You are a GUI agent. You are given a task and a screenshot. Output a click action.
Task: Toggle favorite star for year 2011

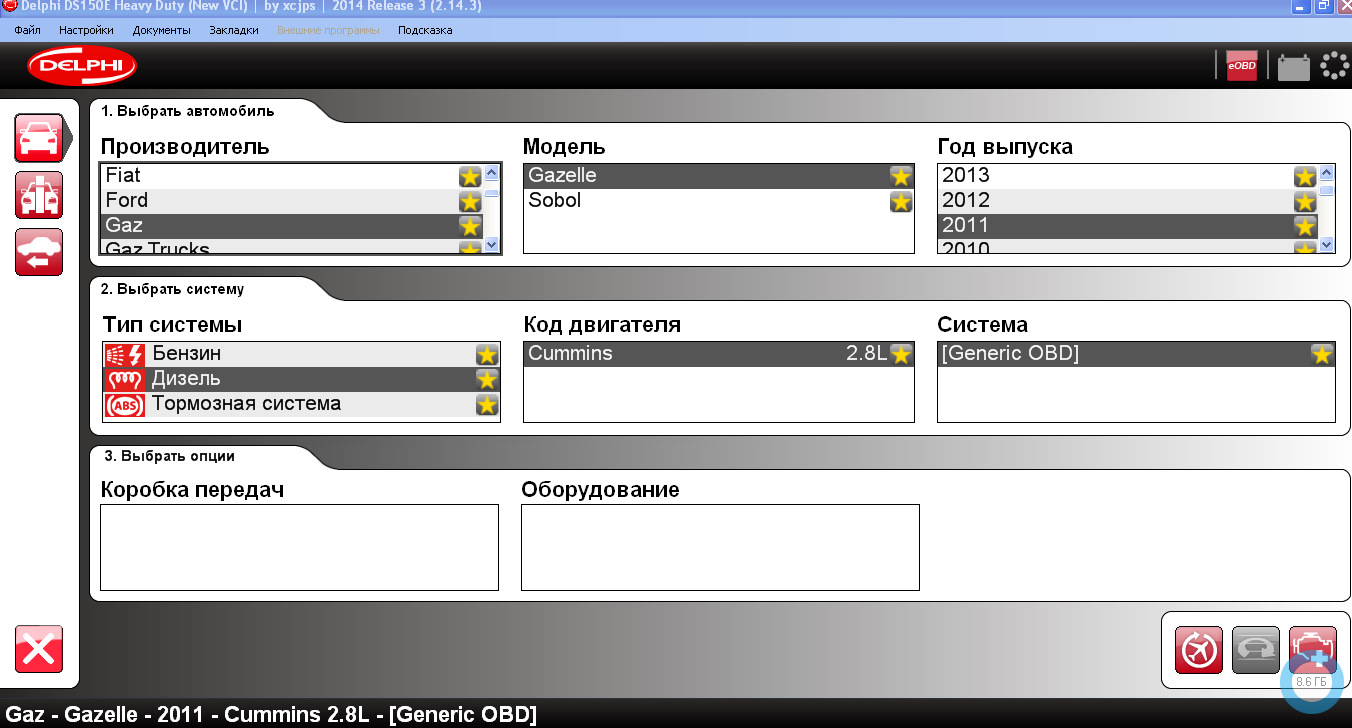pos(1305,226)
